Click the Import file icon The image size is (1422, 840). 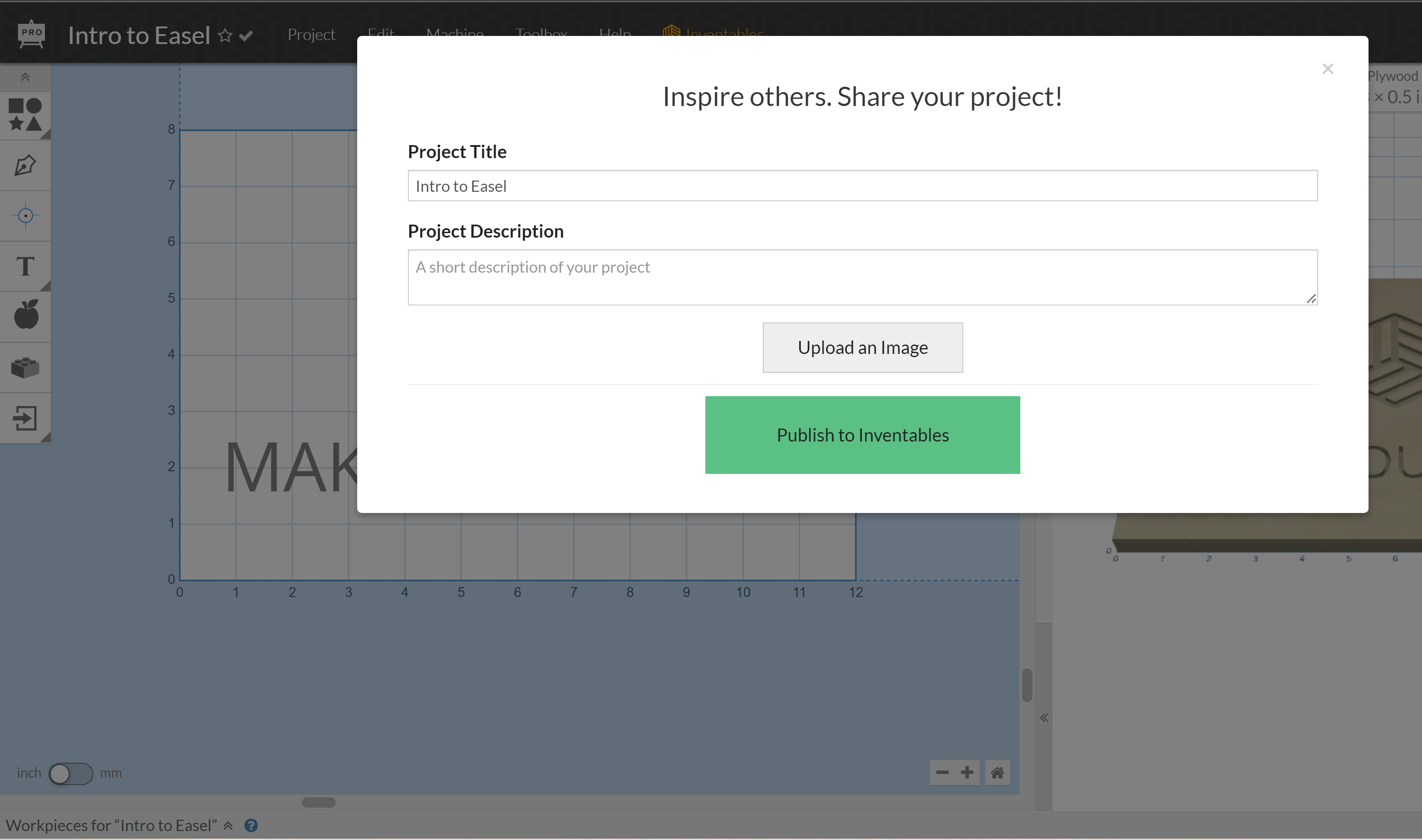click(26, 418)
